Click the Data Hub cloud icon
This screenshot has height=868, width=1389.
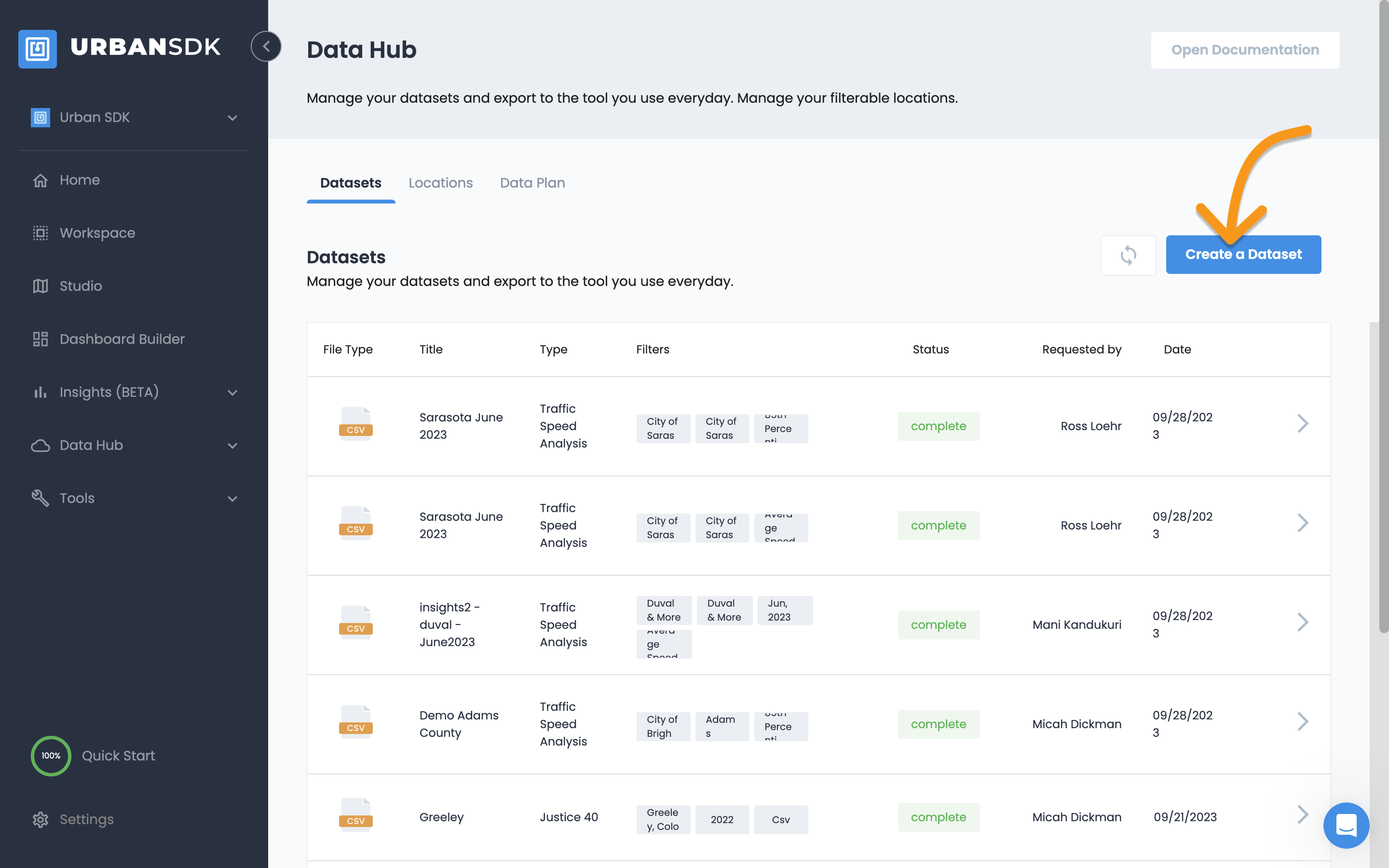[40, 446]
